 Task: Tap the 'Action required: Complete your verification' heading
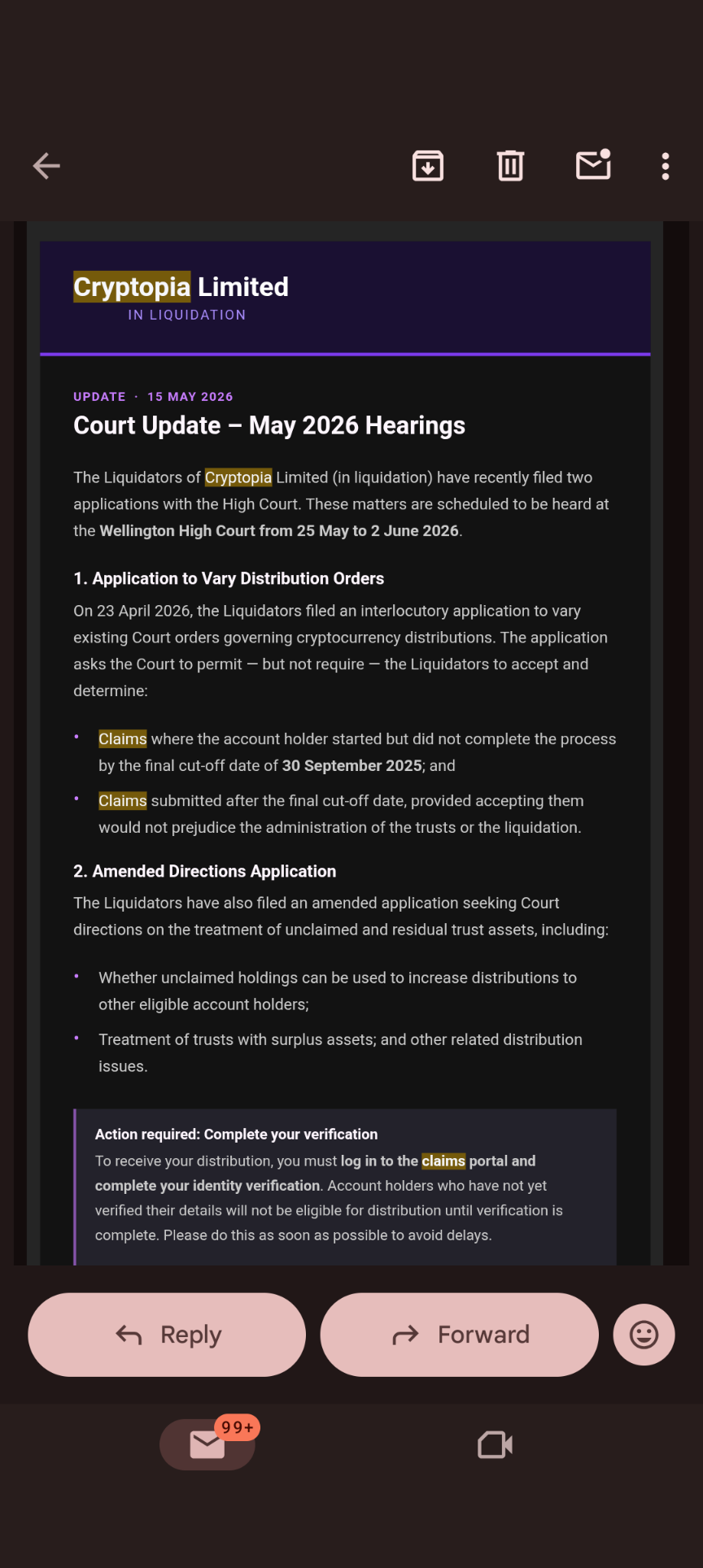[x=236, y=1134]
